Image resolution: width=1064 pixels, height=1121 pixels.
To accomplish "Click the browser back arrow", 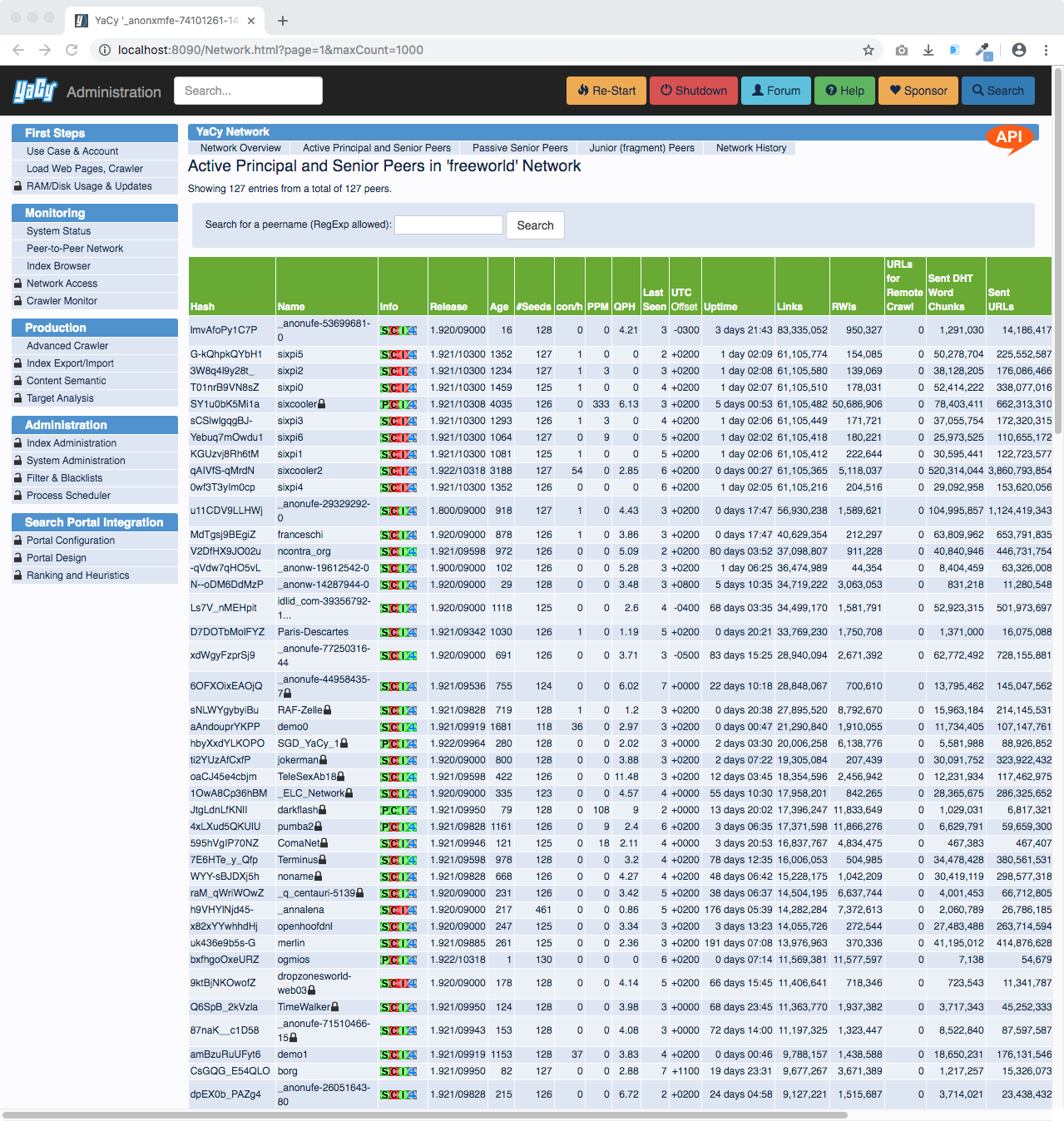I will [x=18, y=50].
